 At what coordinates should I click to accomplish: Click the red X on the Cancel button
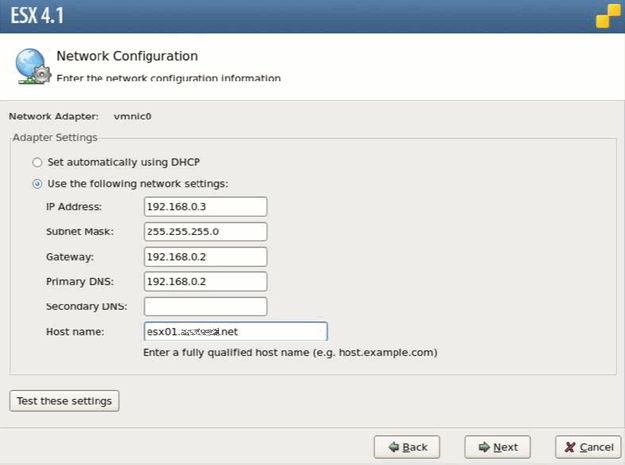click(570, 447)
